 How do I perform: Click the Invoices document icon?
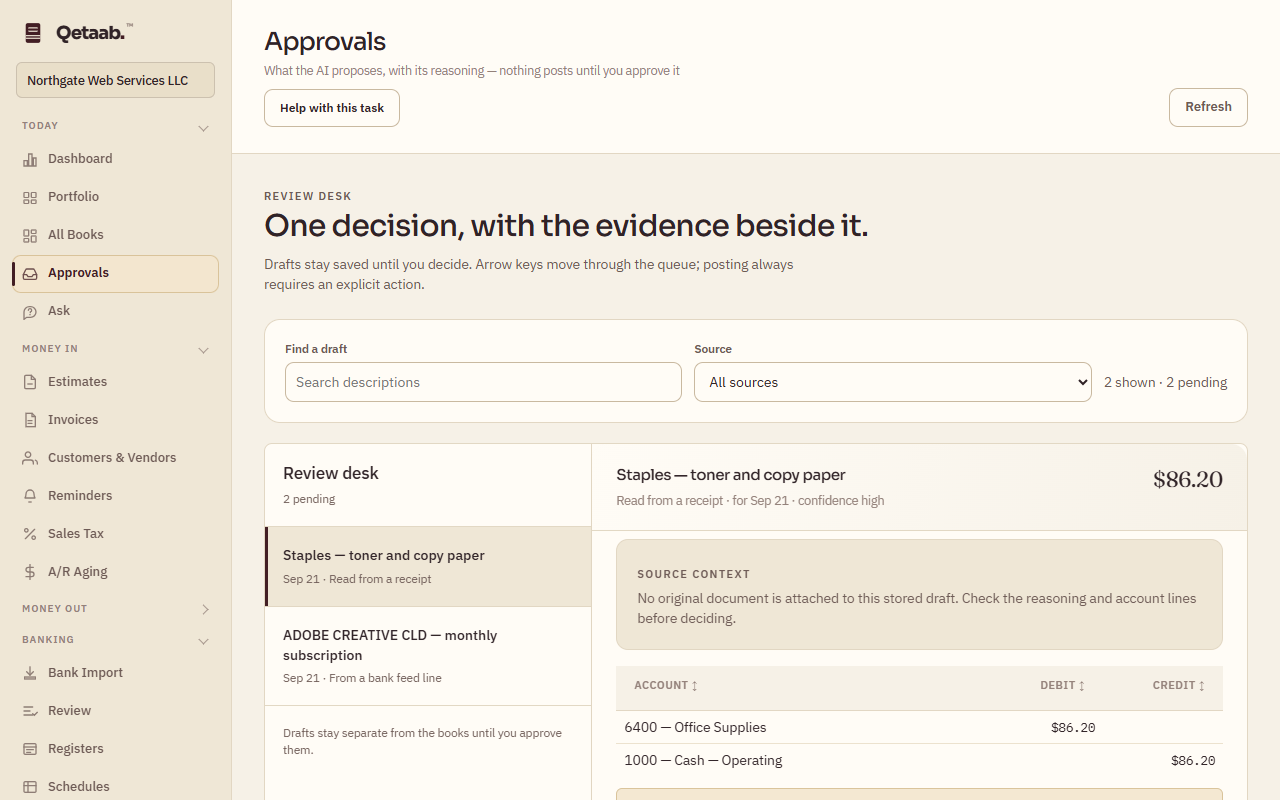30,420
